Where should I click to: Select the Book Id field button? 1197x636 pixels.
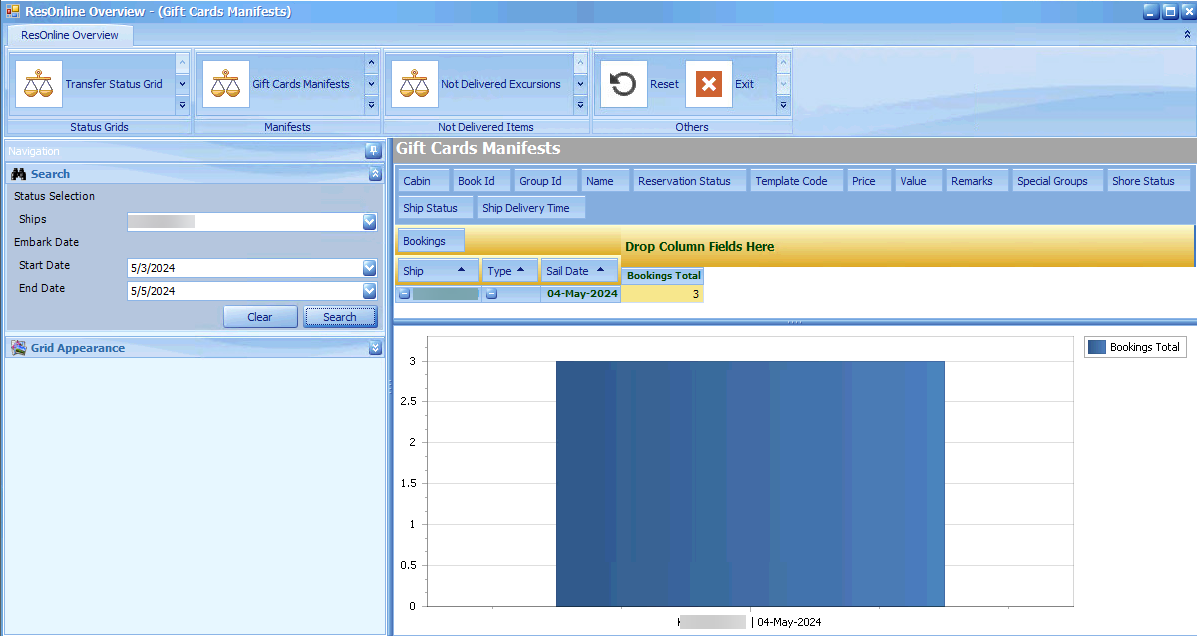(x=481, y=181)
